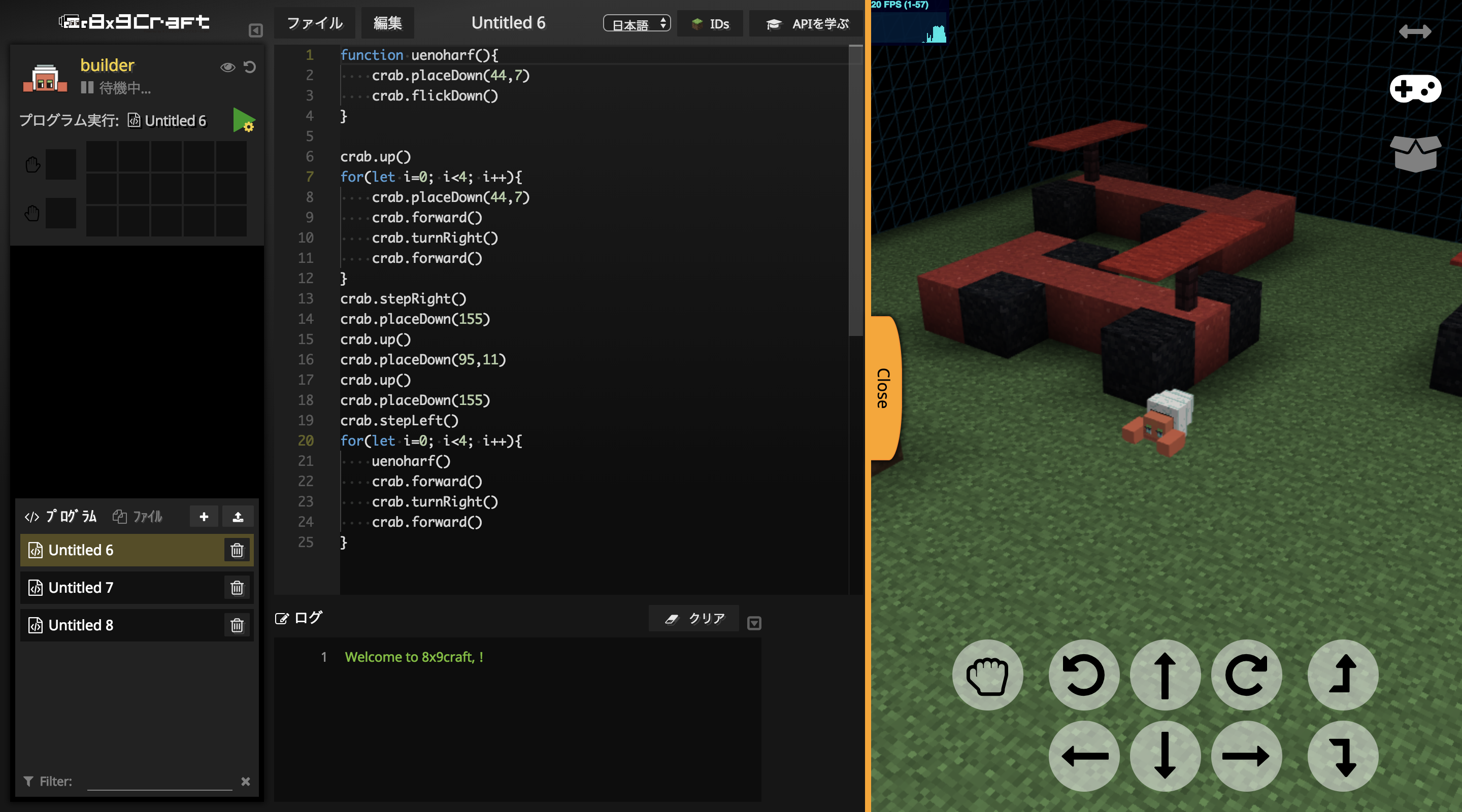Viewport: 1462px width, 812px height.
Task: Click the API を学ぶ button
Action: point(810,22)
